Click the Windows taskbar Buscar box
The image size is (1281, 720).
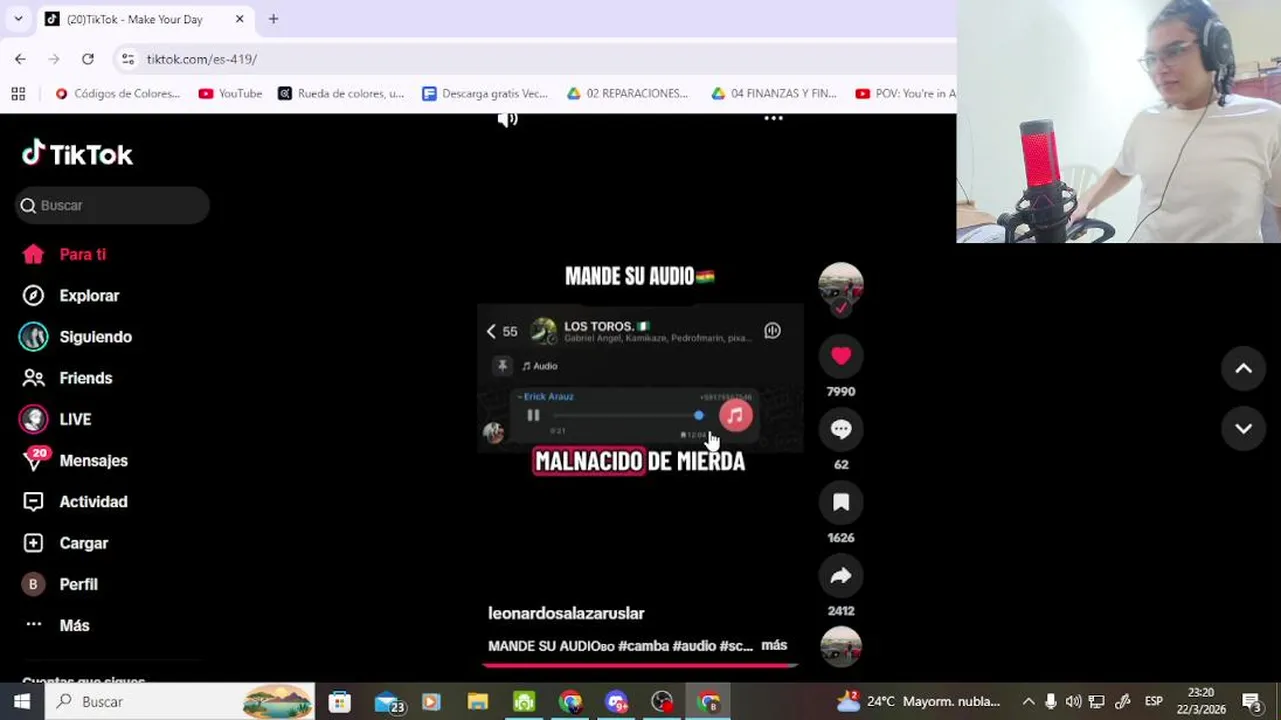[x=180, y=701]
